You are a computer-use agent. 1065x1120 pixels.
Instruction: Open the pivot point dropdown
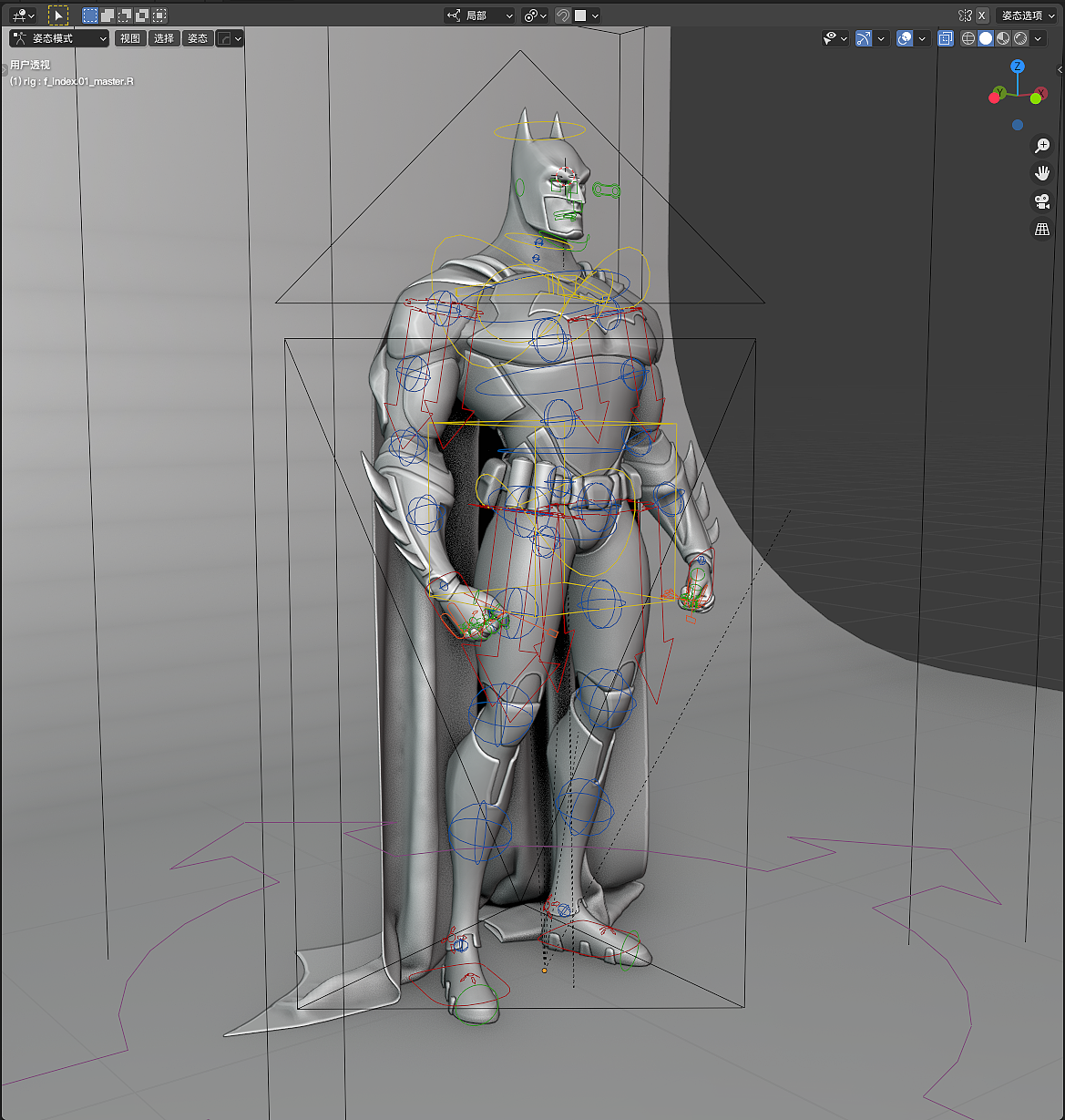click(535, 15)
